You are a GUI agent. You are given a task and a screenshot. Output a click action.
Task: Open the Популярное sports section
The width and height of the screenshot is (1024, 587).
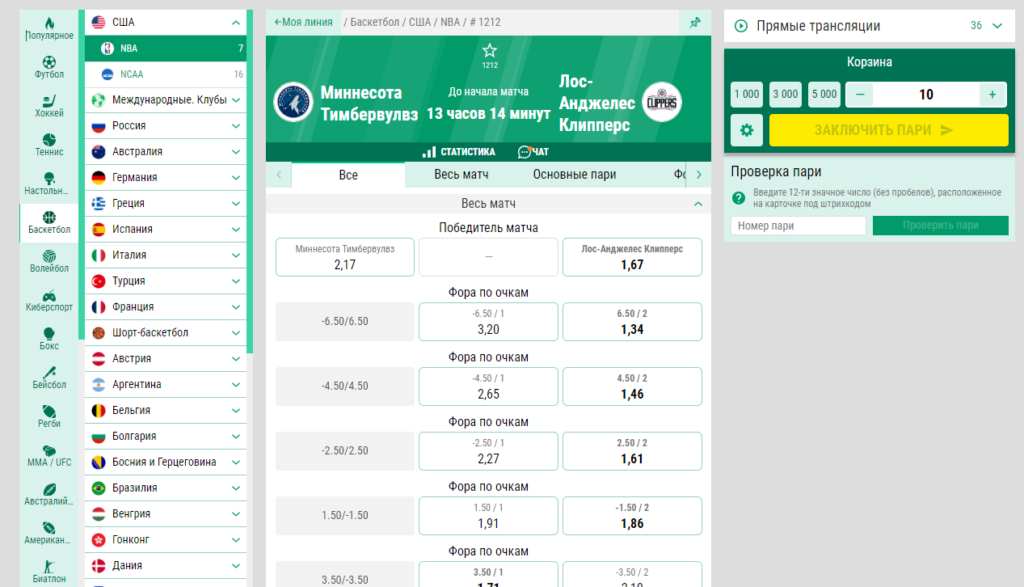49,29
